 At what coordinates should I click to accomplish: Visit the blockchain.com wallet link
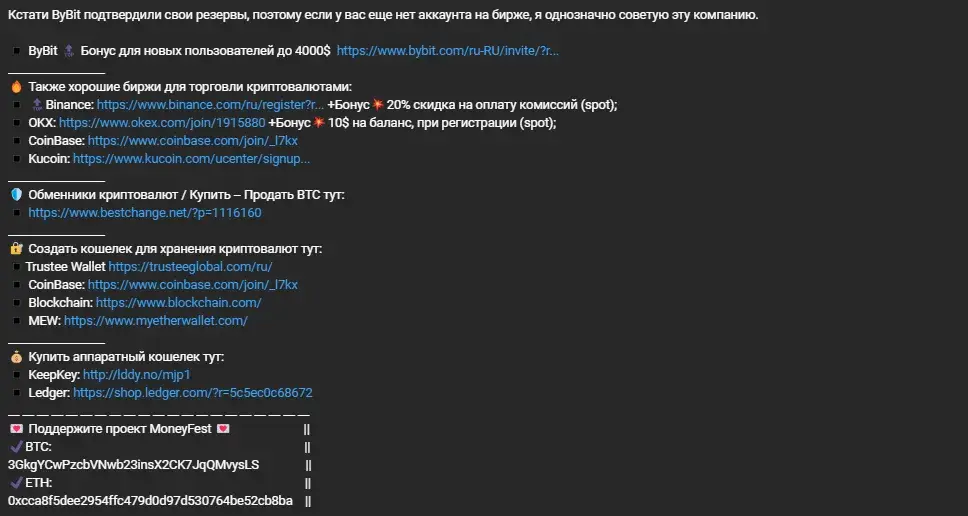pyautogui.click(x=178, y=303)
